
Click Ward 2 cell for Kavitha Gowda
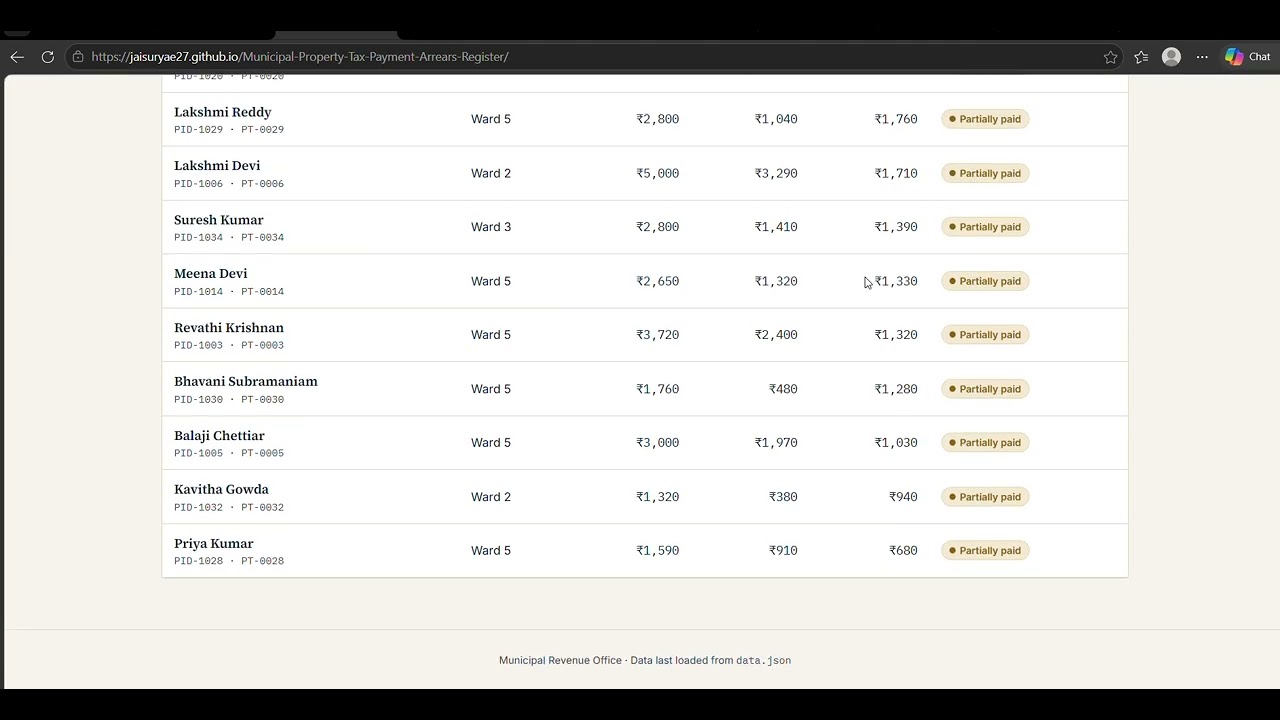coord(491,497)
